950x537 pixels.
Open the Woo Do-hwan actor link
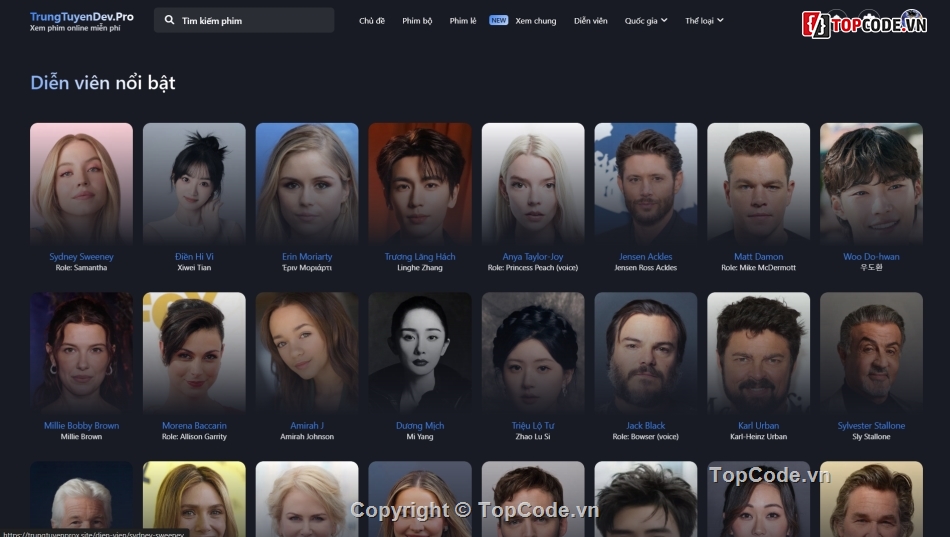tap(871, 257)
